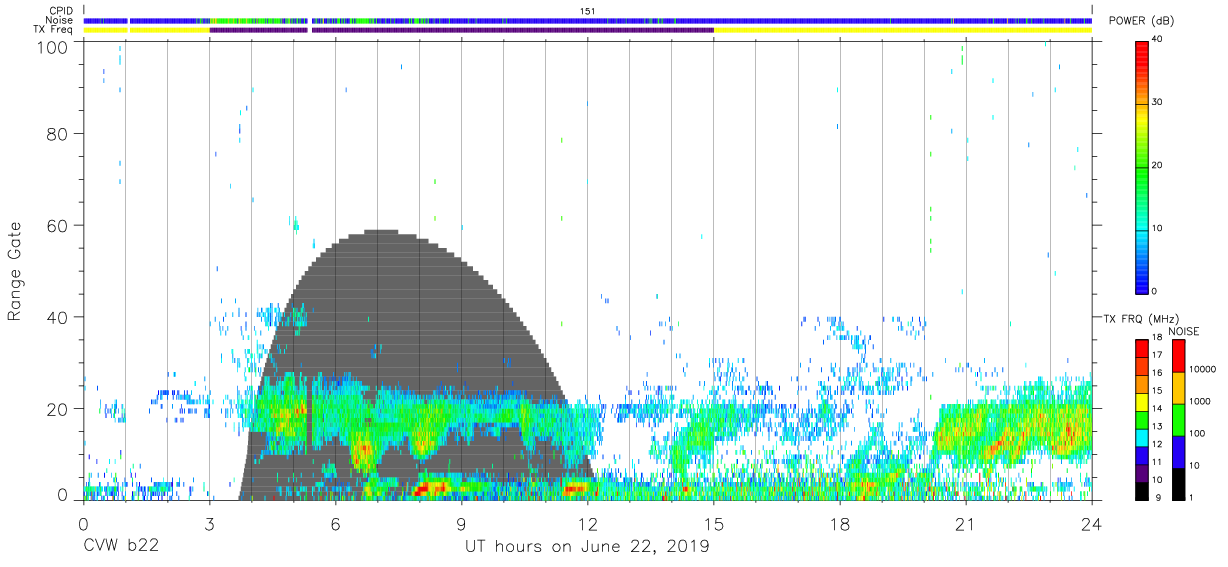Click the CPID label at top left
Viewport: 1228px width, 567px height.
click(60, 10)
